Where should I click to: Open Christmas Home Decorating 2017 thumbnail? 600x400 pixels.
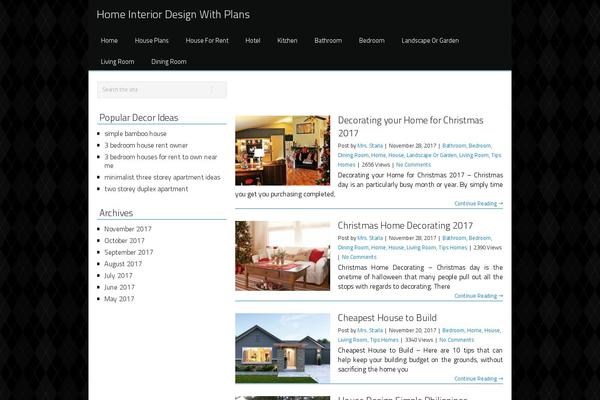click(282, 256)
